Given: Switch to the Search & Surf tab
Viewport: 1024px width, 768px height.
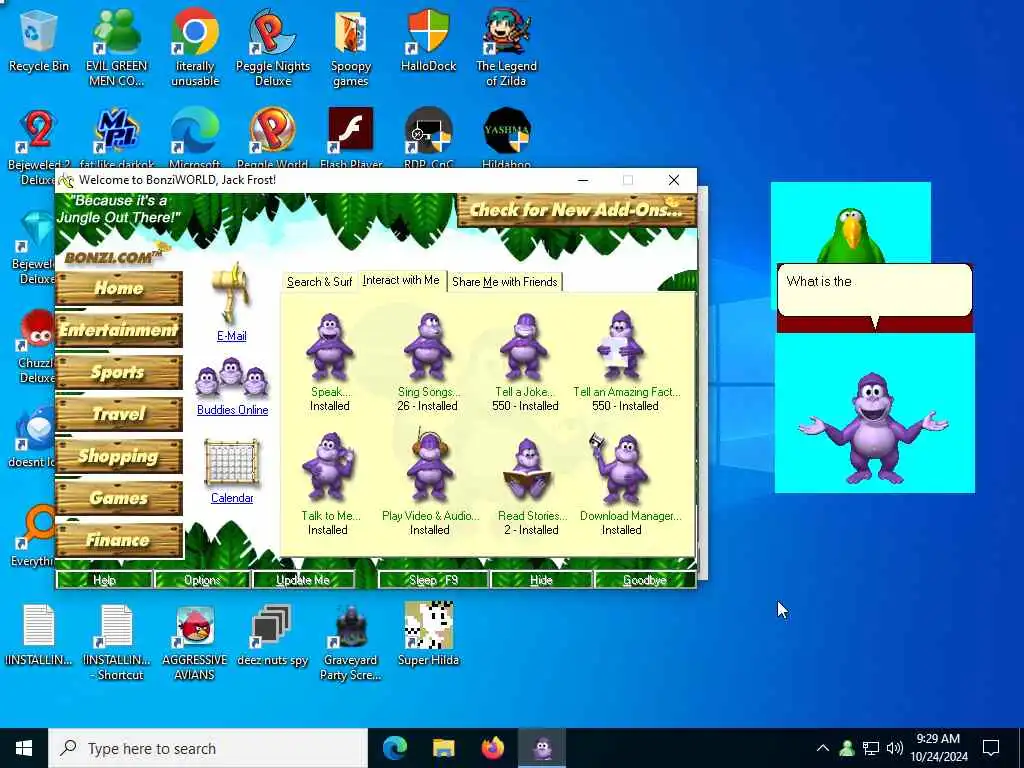Looking at the screenshot, I should (x=319, y=281).
